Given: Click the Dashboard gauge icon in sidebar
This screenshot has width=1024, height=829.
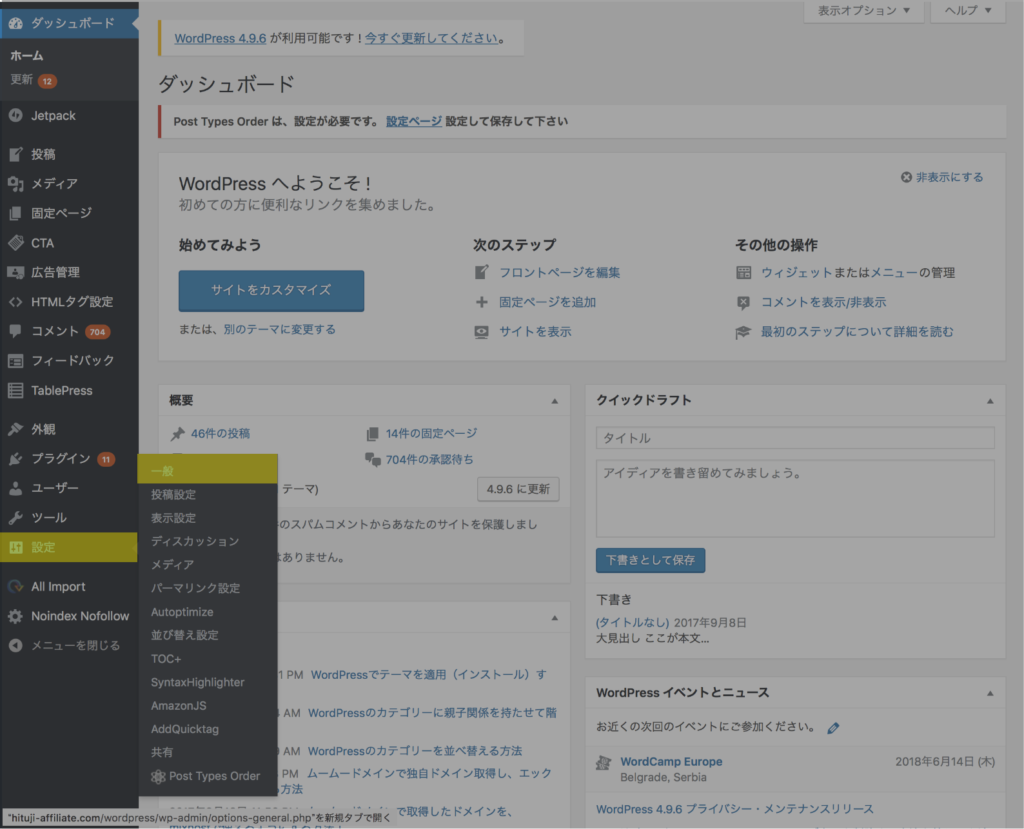Looking at the screenshot, I should 16,24.
